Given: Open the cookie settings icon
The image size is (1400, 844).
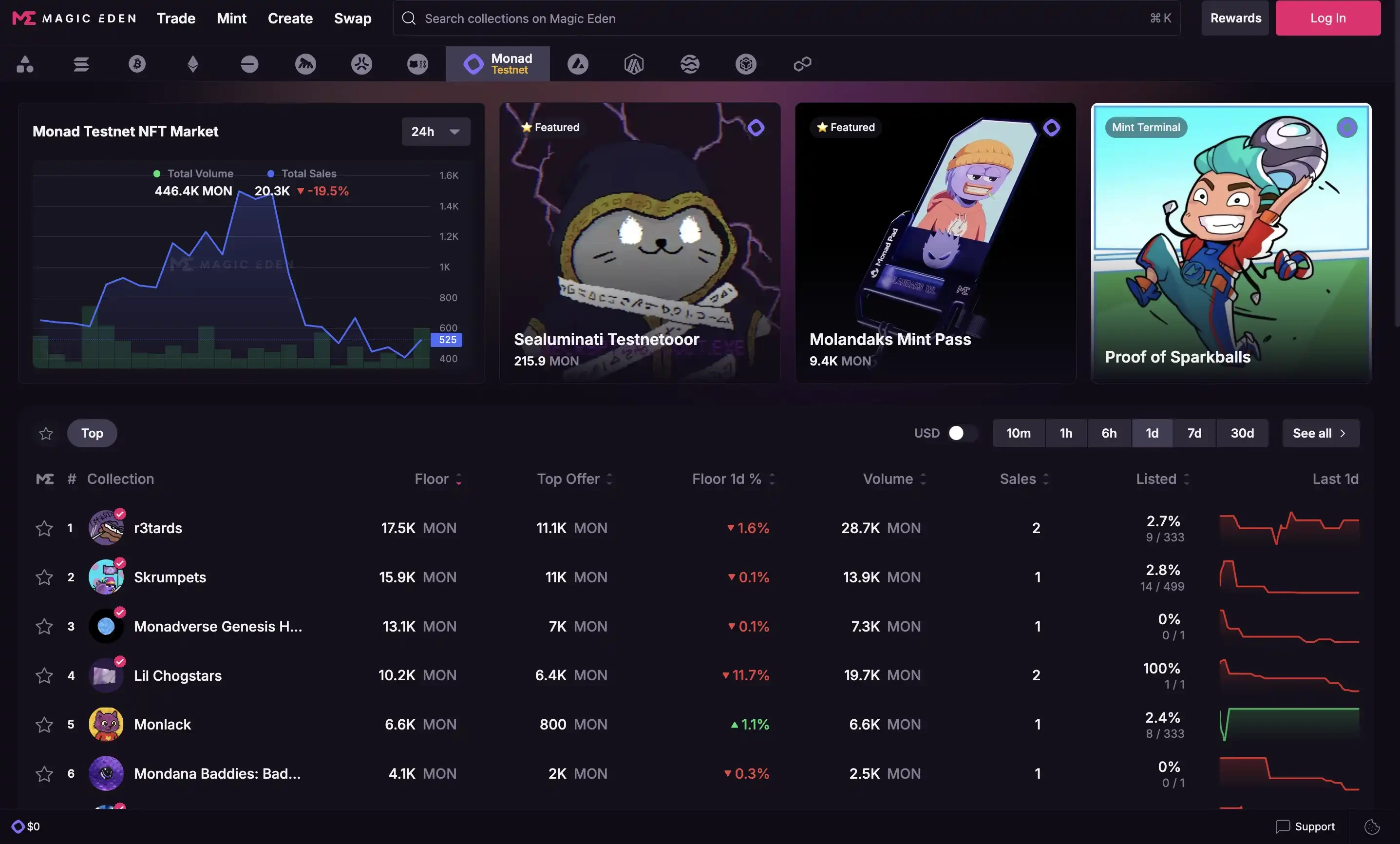Looking at the screenshot, I should coord(1372,826).
